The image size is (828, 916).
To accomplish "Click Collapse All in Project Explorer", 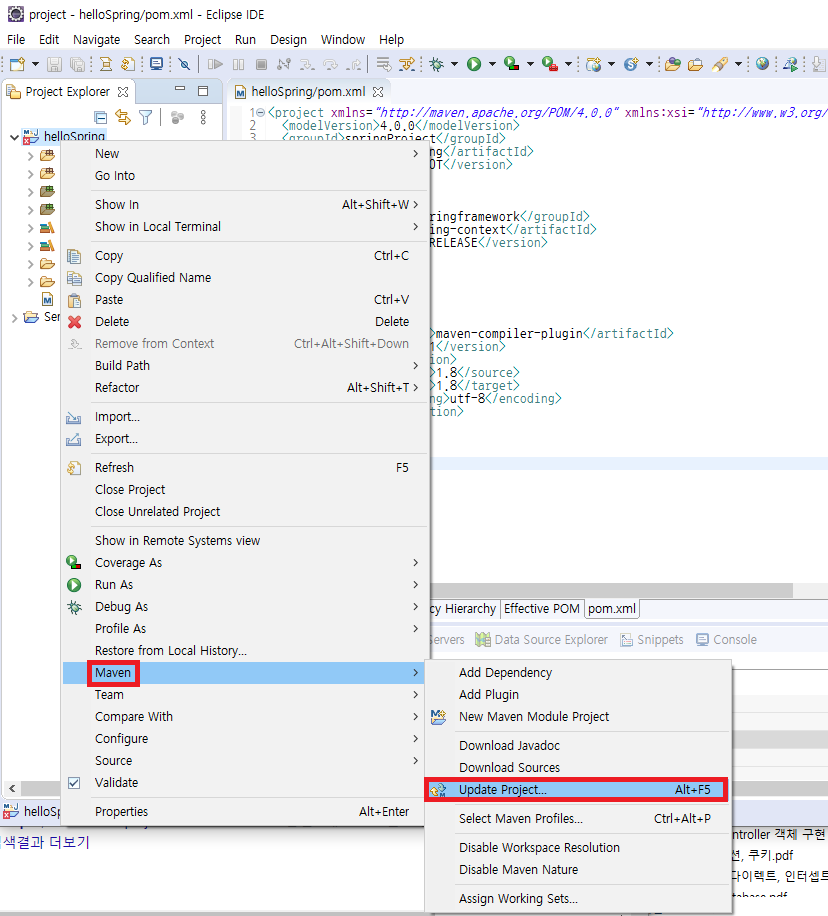I will [x=101, y=117].
